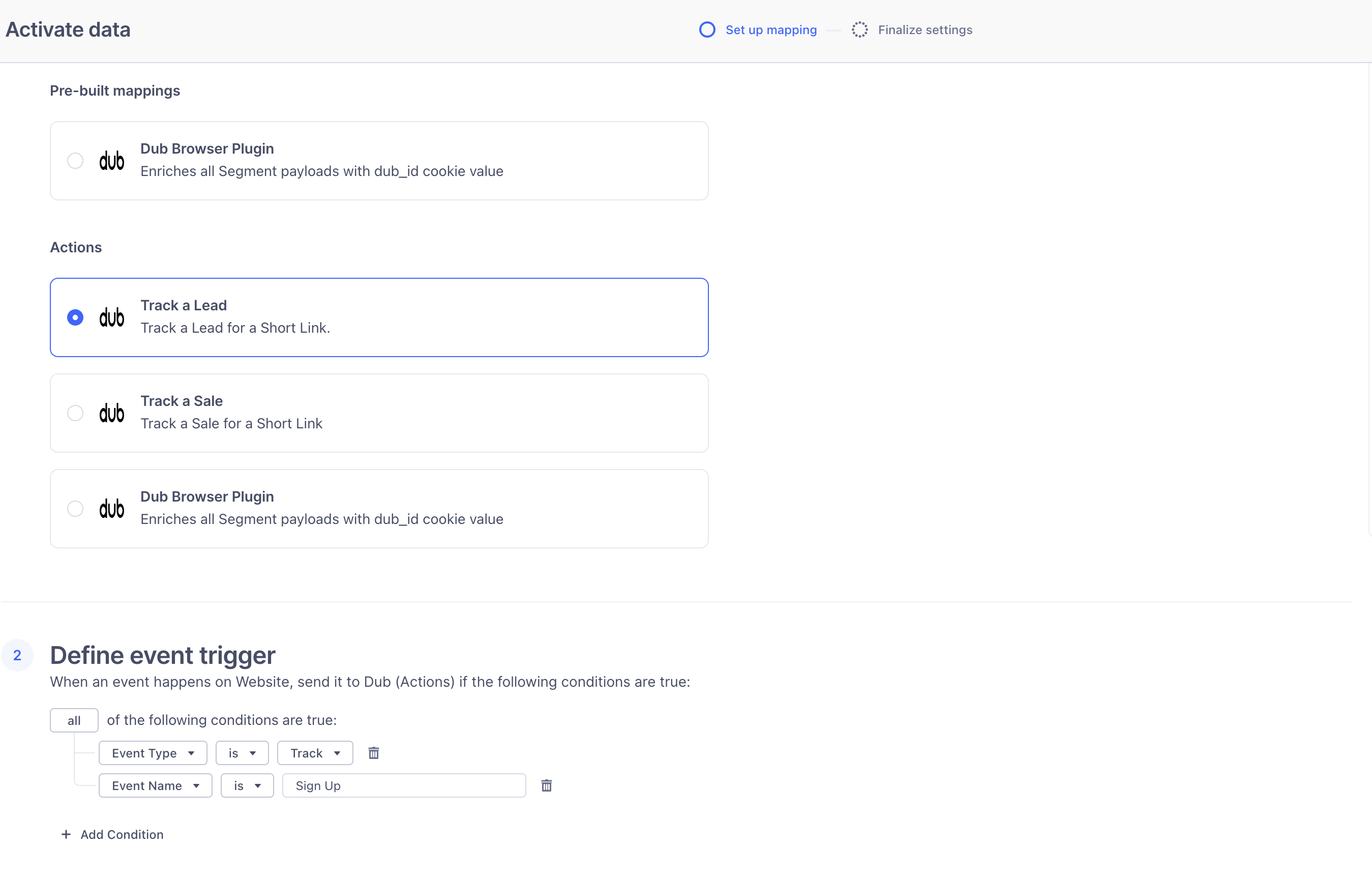This screenshot has width=1372, height=876.
Task: Click the Add Condition button
Action: (122, 834)
